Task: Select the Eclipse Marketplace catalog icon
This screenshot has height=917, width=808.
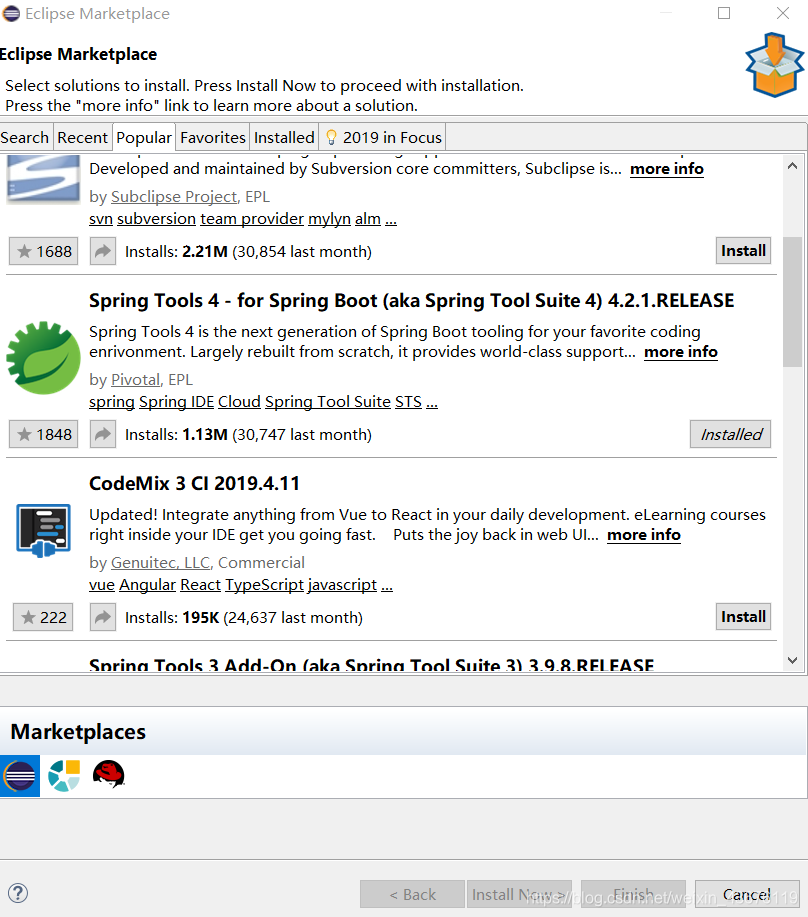Action: click(x=20, y=776)
